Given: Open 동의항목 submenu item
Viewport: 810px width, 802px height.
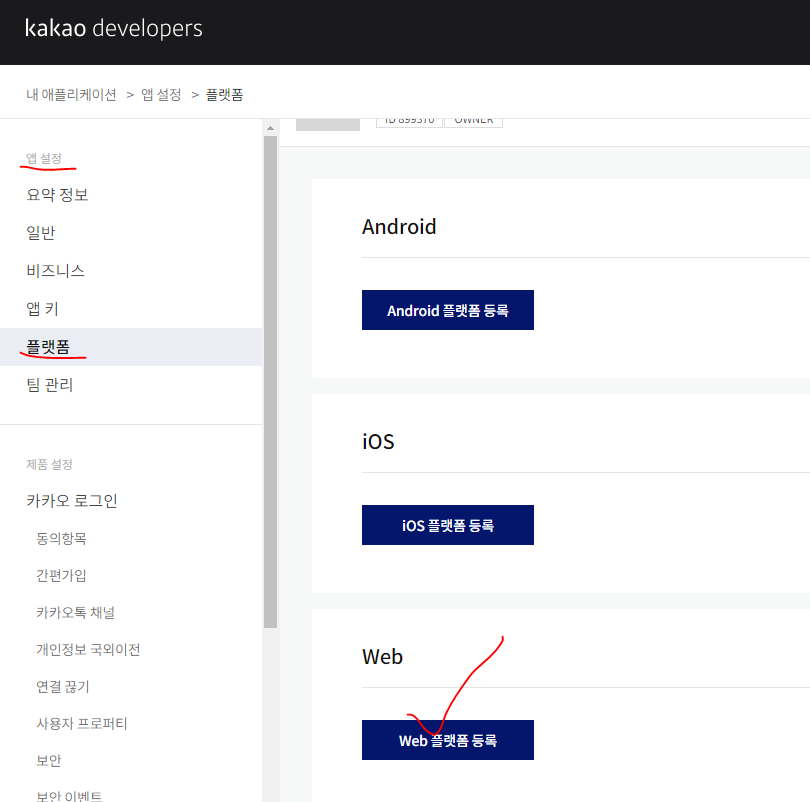Looking at the screenshot, I should pos(61,539).
